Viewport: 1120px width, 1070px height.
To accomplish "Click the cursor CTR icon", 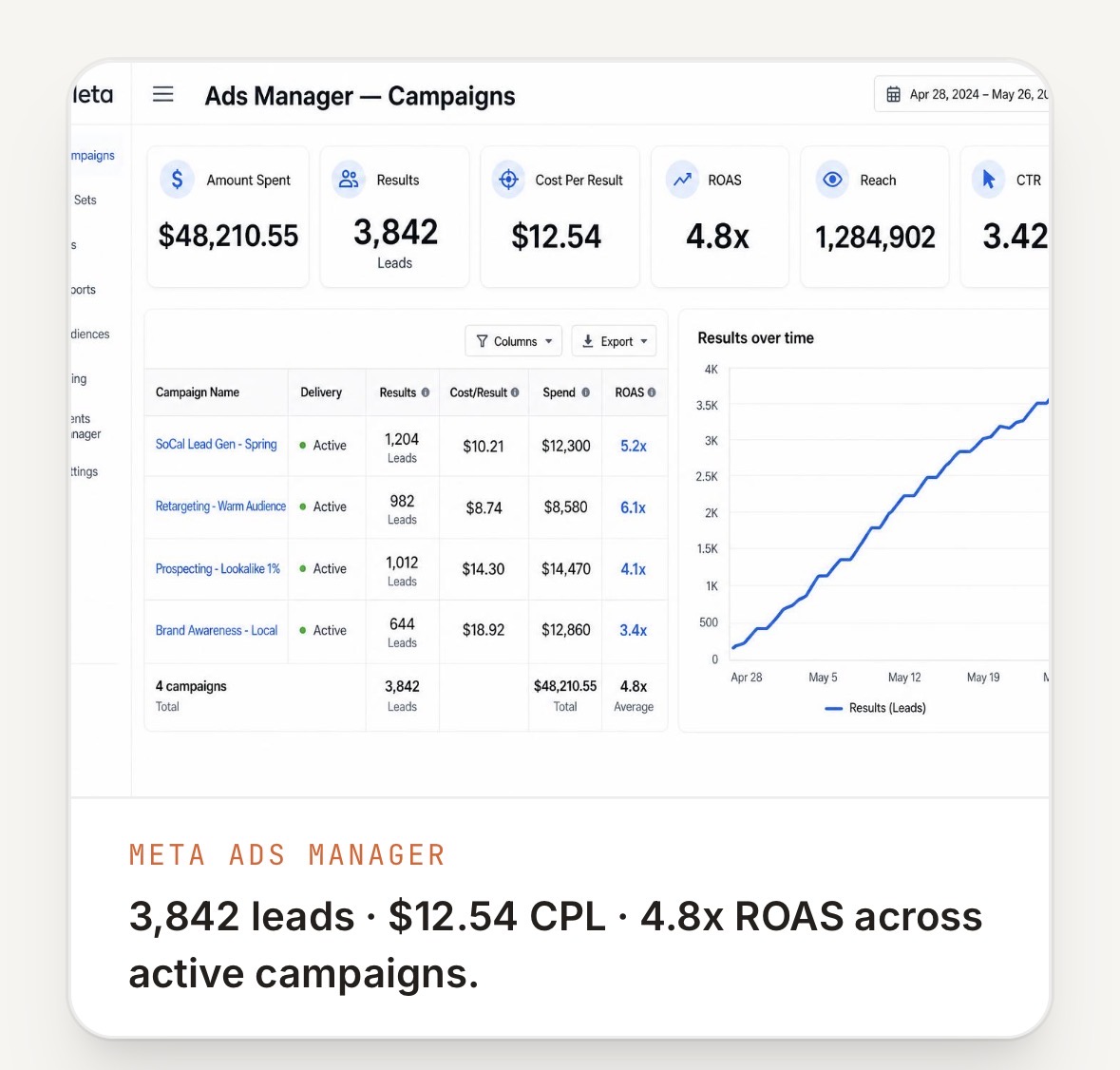I will point(989,180).
